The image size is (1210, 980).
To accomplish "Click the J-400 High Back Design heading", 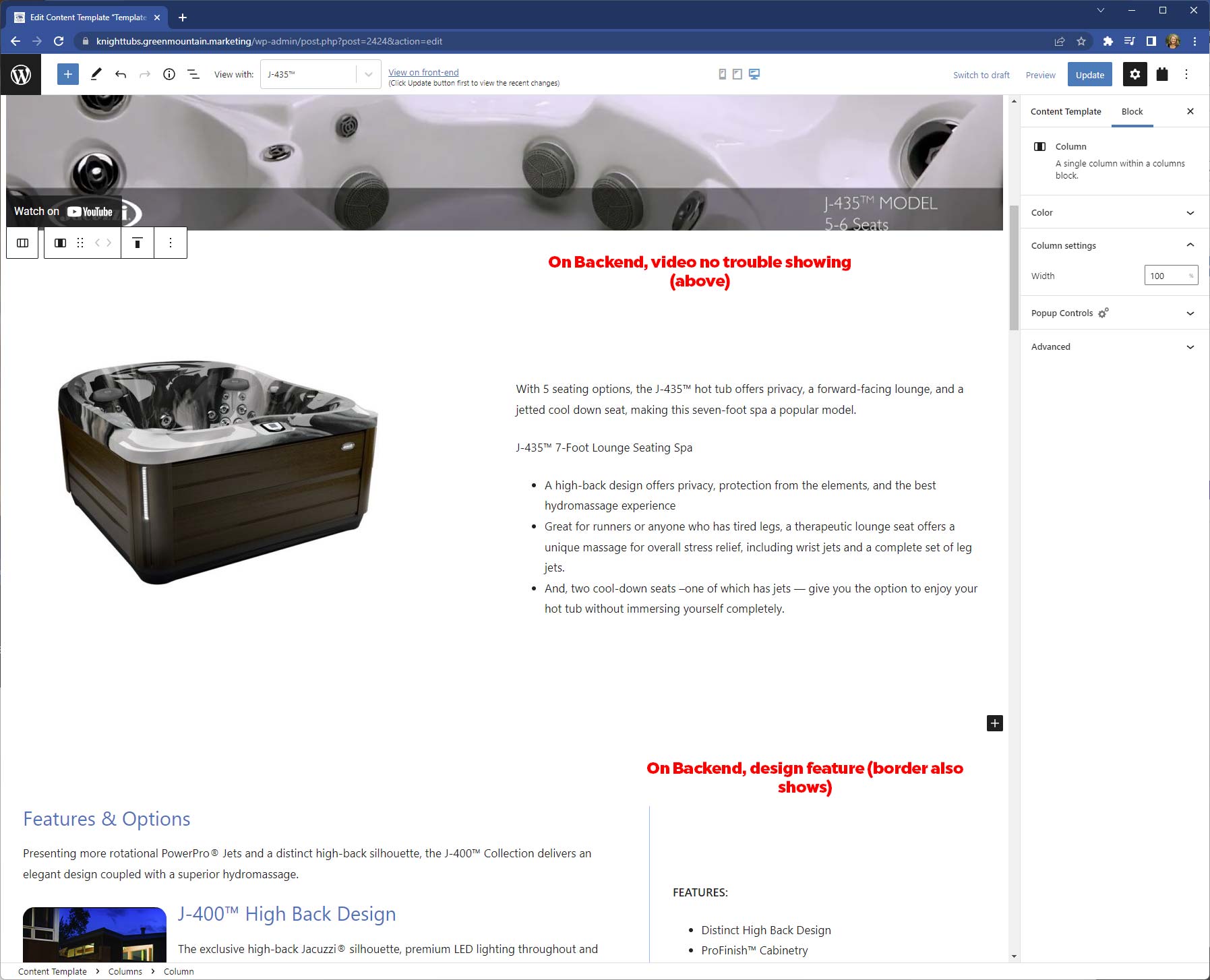I will (x=286, y=914).
